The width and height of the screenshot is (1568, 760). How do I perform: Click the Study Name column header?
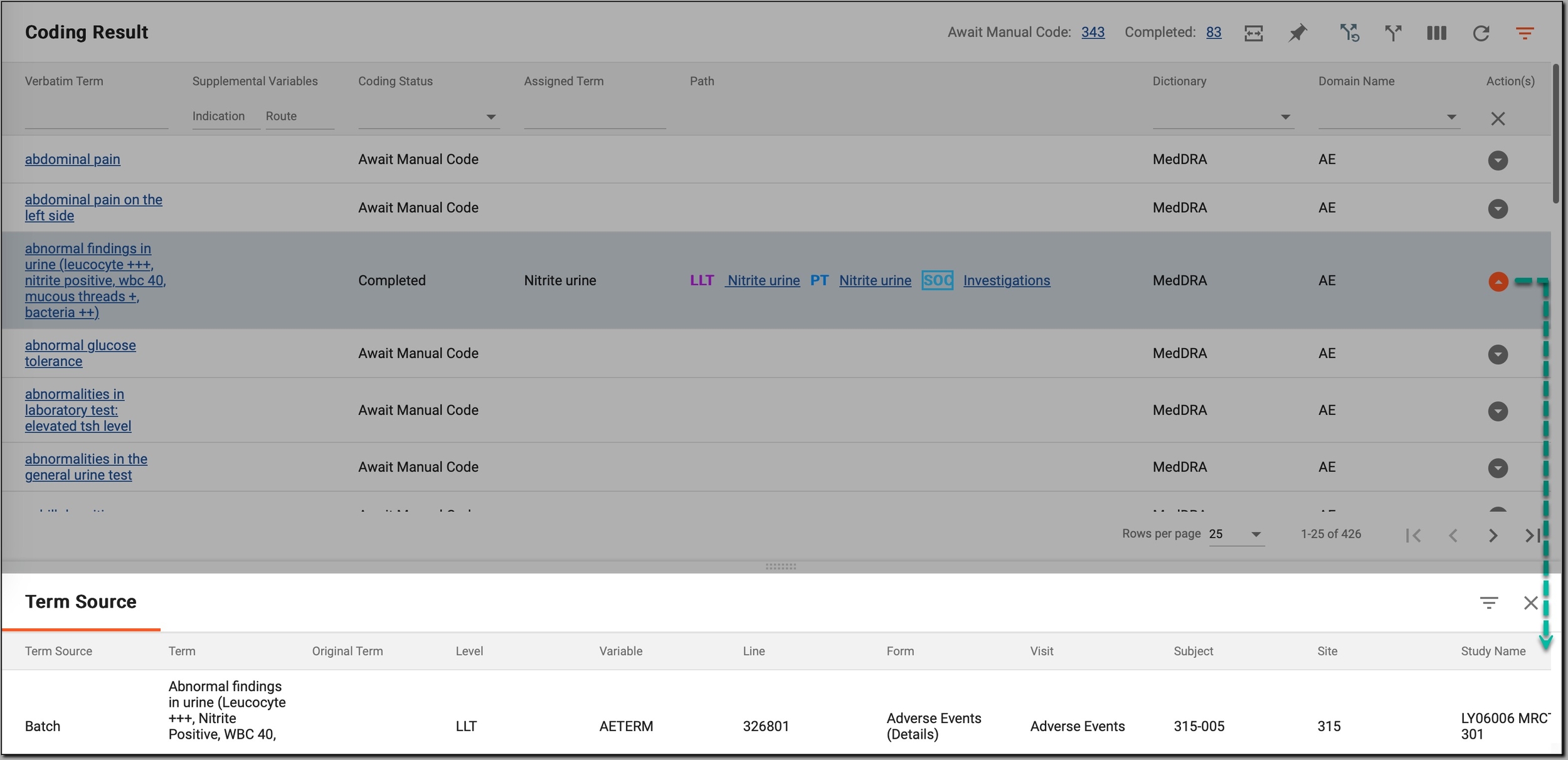[1493, 651]
